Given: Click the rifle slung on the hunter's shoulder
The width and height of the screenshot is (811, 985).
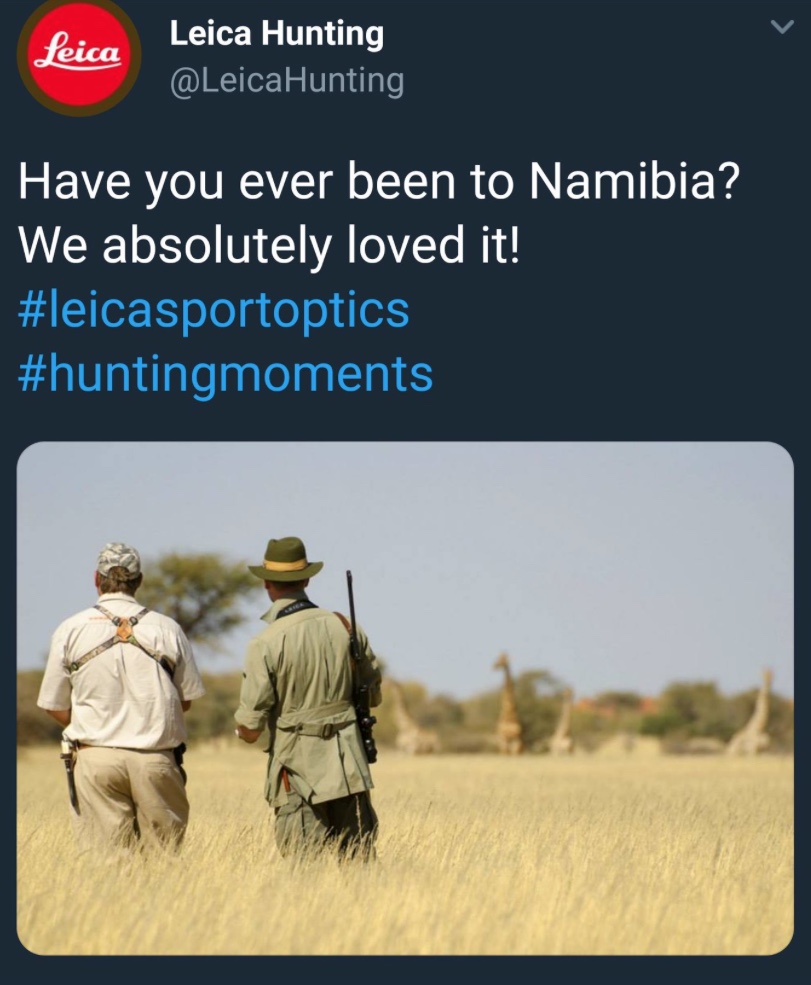Looking at the screenshot, I should [x=362, y=666].
